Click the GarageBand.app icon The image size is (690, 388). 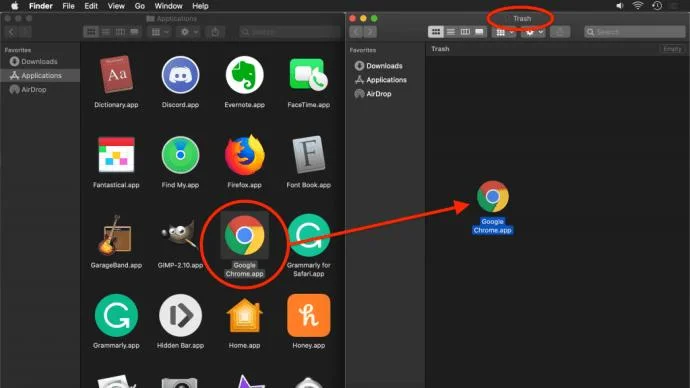(x=116, y=235)
